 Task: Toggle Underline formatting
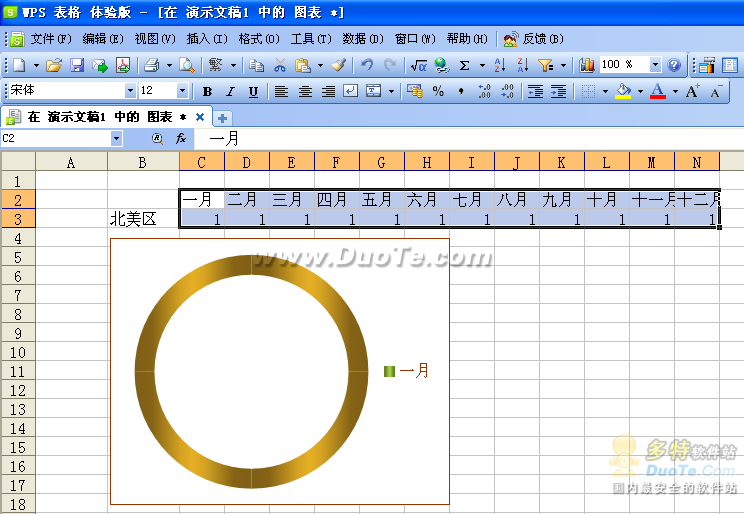point(253,91)
